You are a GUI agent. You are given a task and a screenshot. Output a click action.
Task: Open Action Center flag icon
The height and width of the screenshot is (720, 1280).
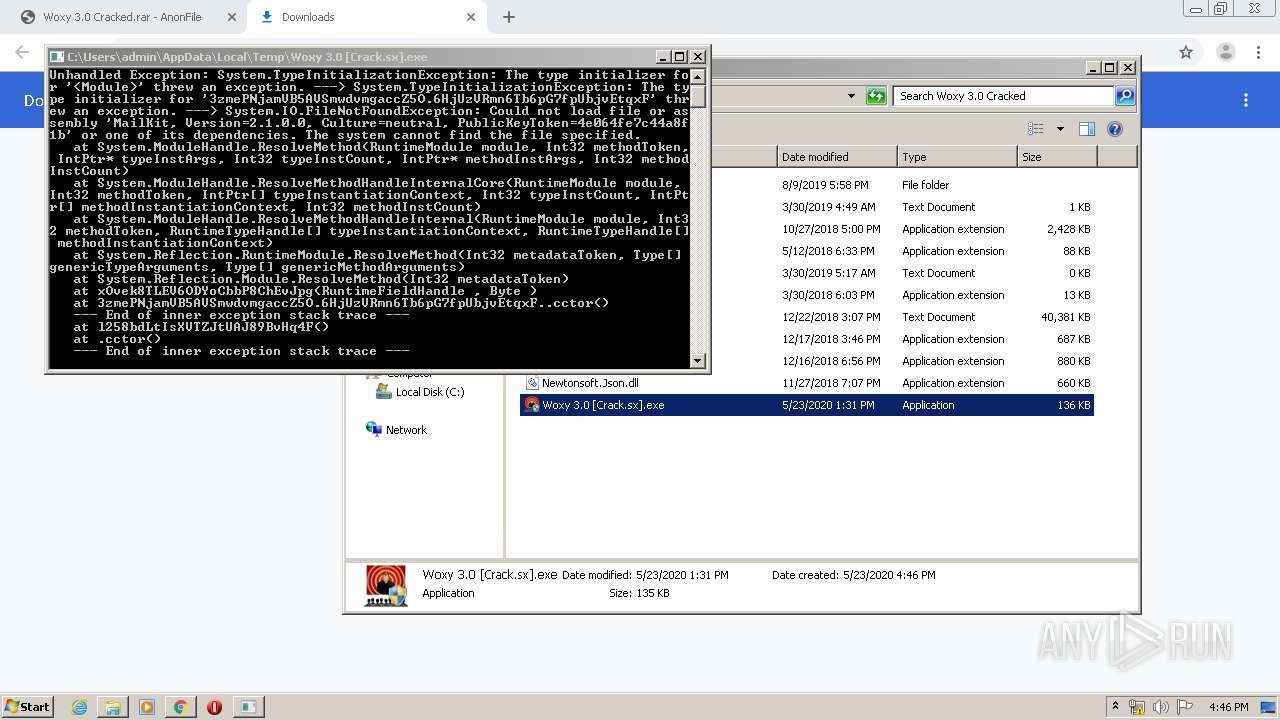pos(1185,706)
